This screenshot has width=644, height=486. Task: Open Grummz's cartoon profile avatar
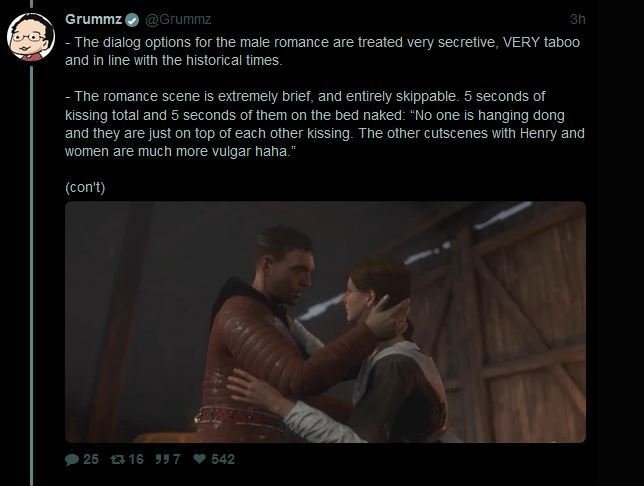point(31,37)
